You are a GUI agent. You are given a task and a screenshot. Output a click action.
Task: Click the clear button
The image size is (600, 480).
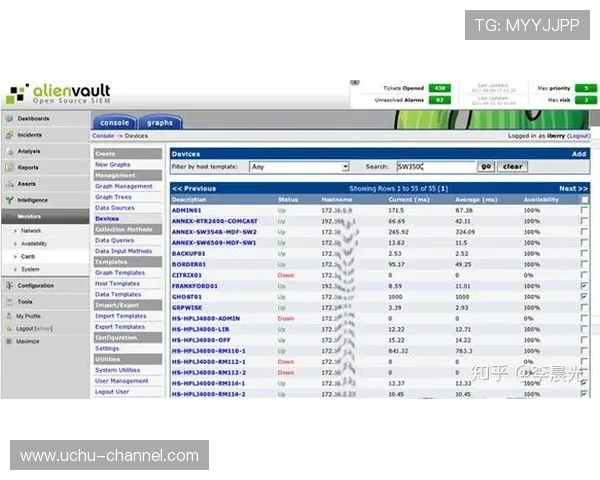click(512, 167)
